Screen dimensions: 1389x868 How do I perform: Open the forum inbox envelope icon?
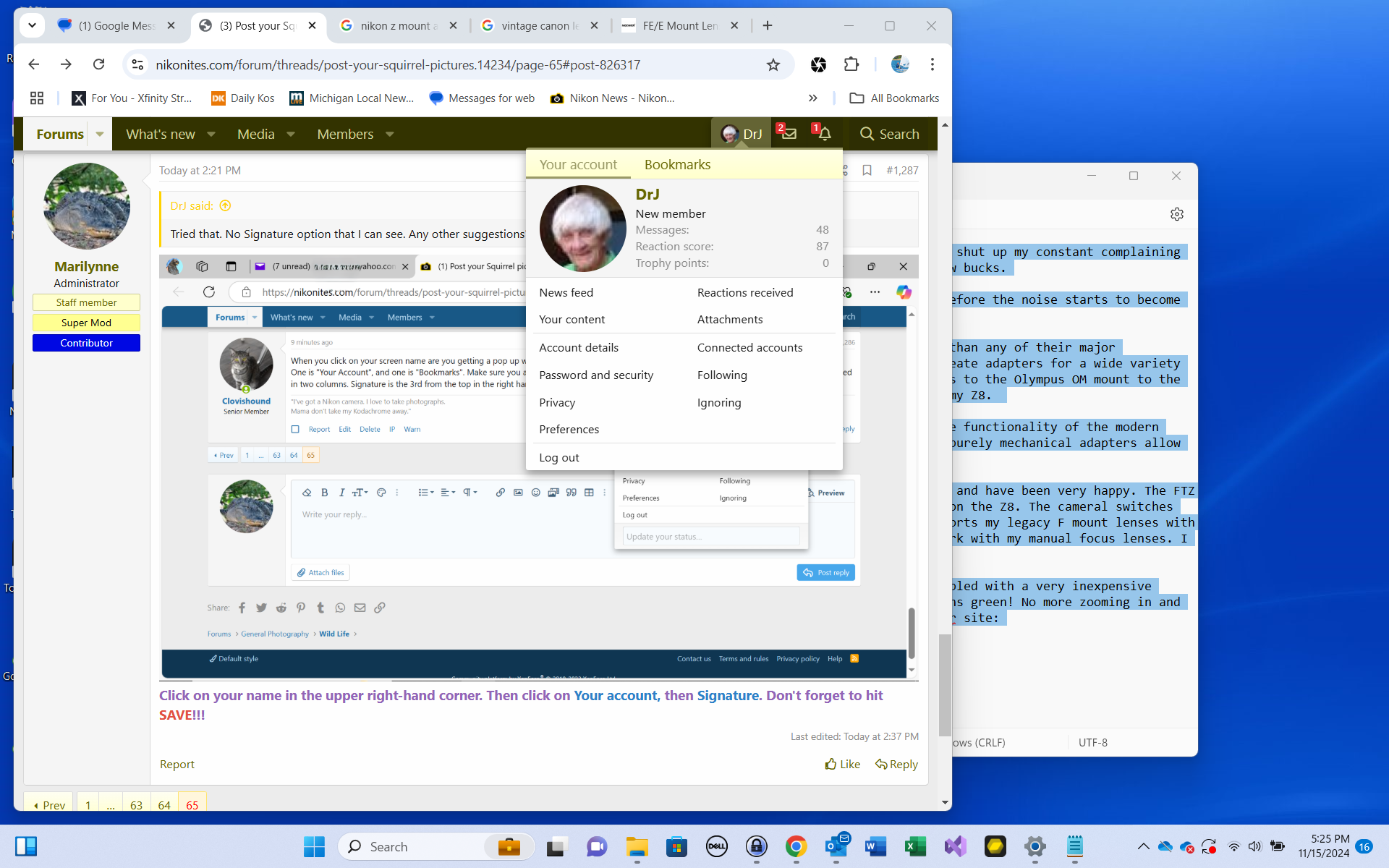point(789,134)
